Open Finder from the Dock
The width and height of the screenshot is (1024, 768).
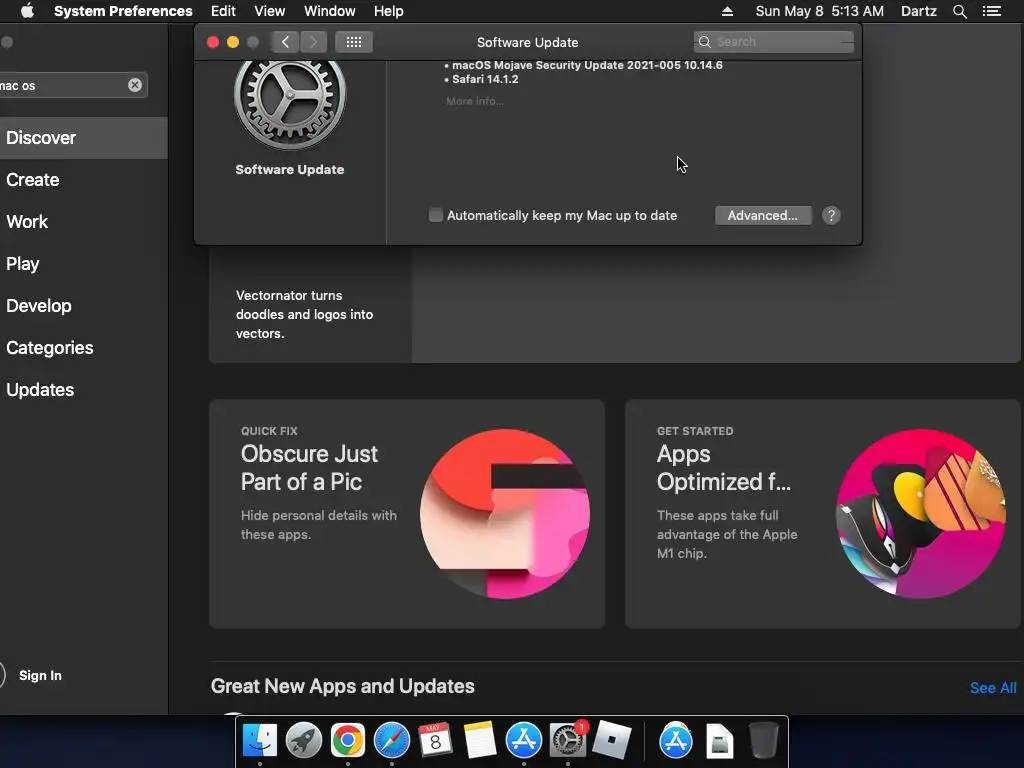pos(260,740)
